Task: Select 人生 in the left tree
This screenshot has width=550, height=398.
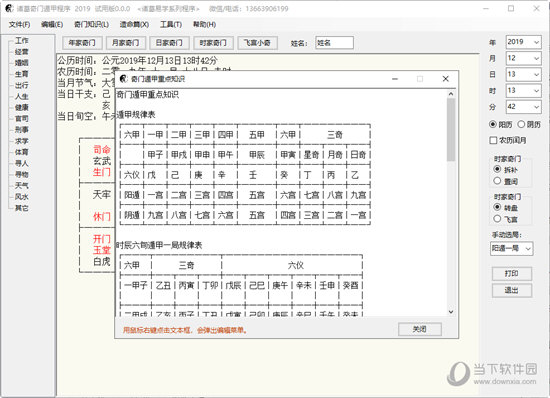Action: tap(22, 96)
